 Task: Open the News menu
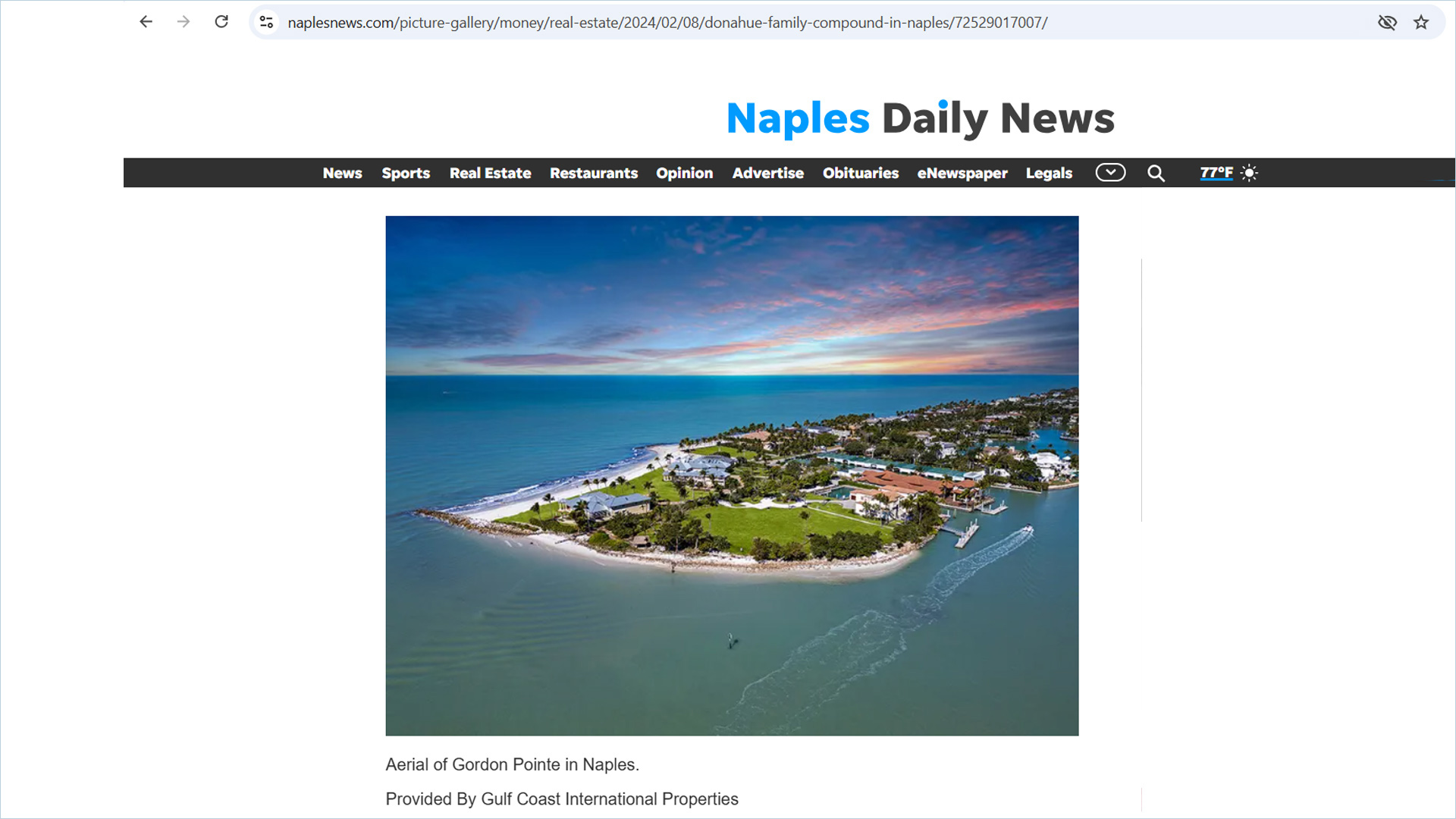point(342,173)
